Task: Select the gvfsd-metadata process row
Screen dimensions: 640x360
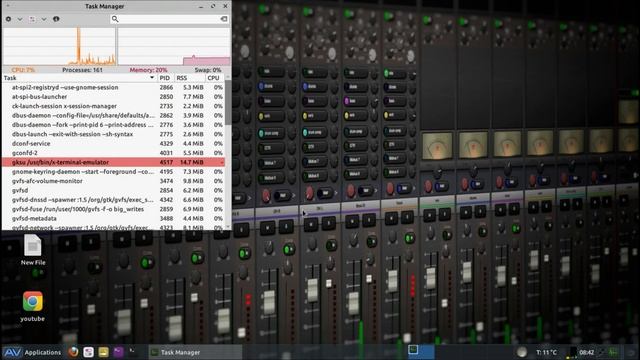Action: 113,219
